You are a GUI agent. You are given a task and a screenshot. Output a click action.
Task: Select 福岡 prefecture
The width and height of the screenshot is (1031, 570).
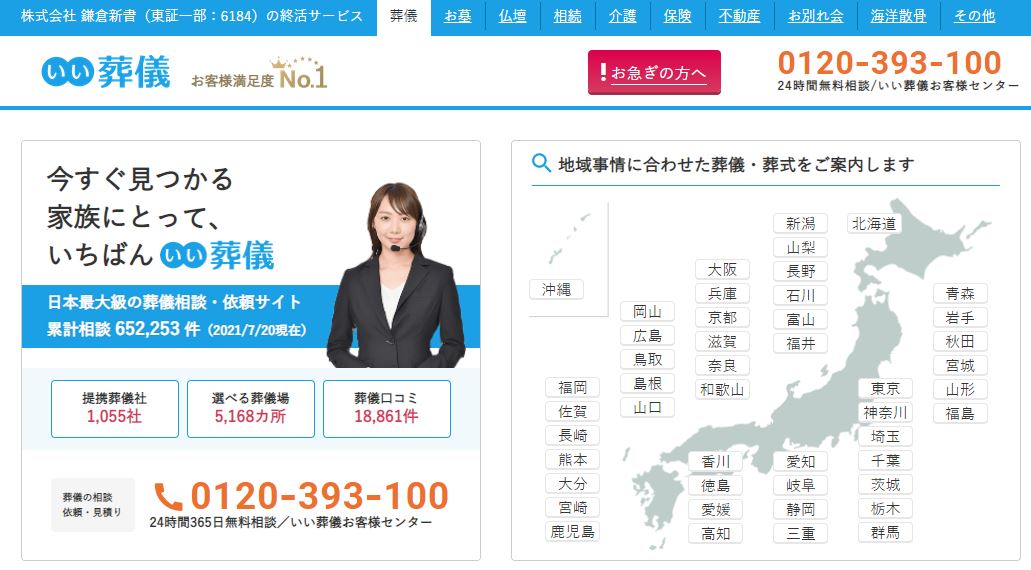click(x=572, y=388)
